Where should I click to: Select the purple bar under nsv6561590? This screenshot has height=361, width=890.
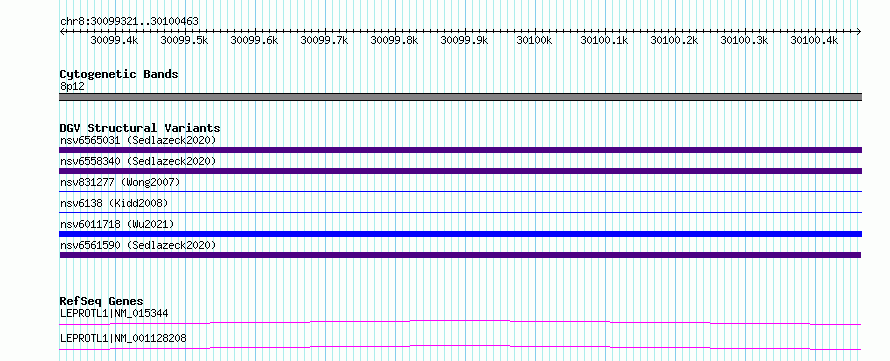click(x=460, y=255)
